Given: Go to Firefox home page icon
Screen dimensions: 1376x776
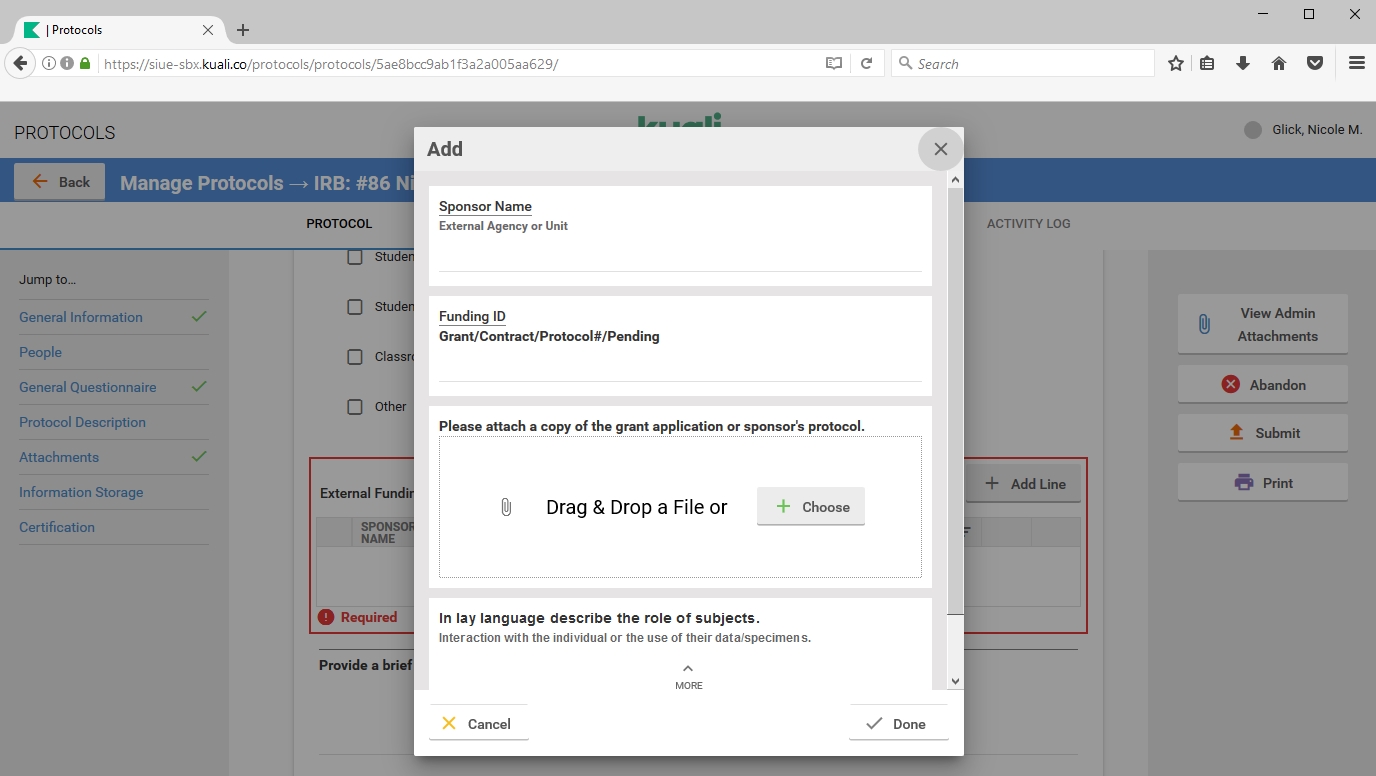Looking at the screenshot, I should coord(1279,63).
